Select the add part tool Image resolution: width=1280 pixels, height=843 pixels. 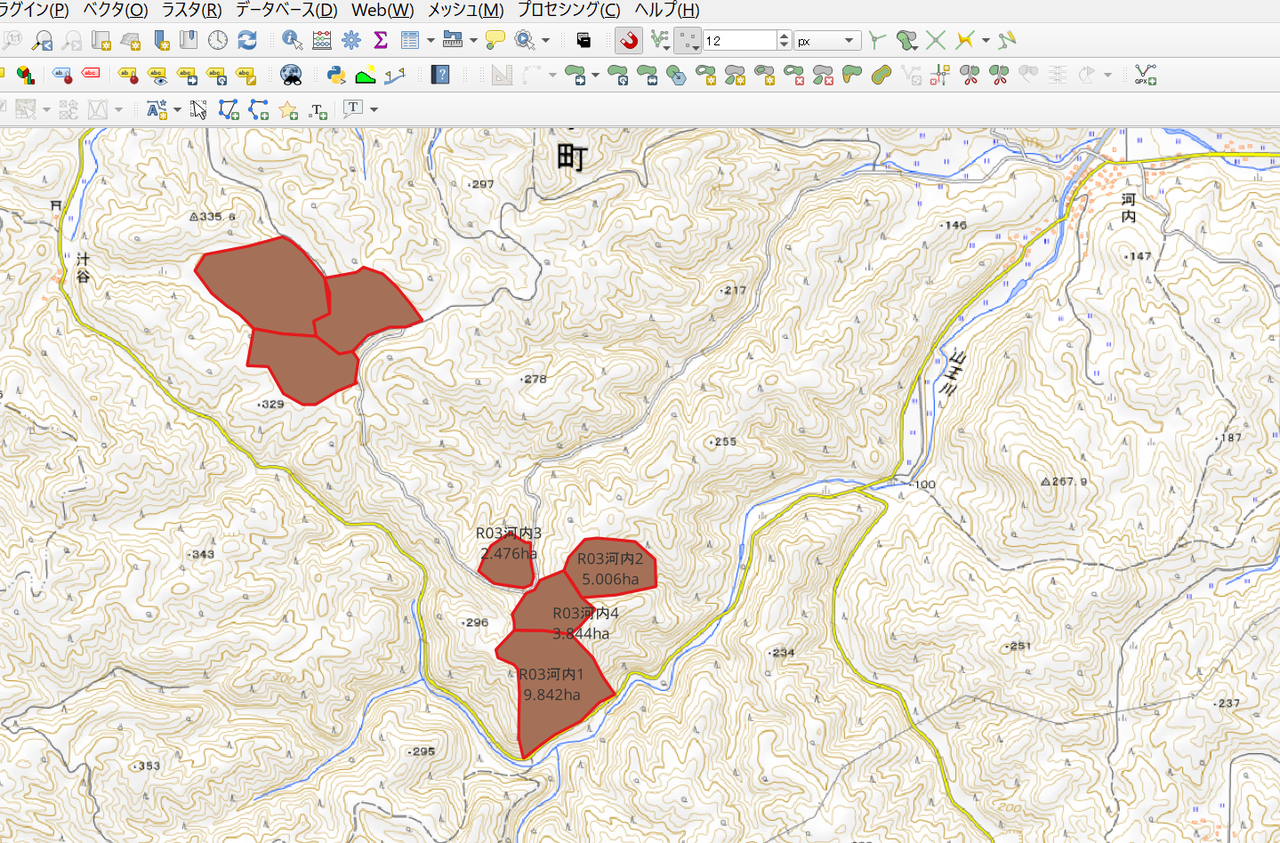735,74
